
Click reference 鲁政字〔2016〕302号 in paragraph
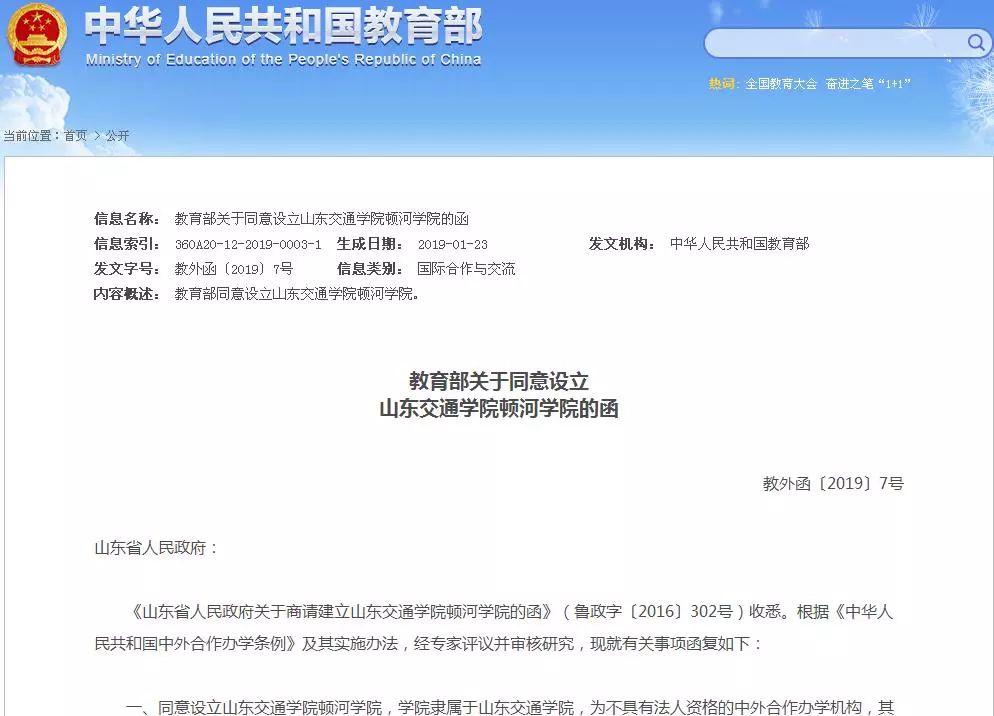pos(654,611)
